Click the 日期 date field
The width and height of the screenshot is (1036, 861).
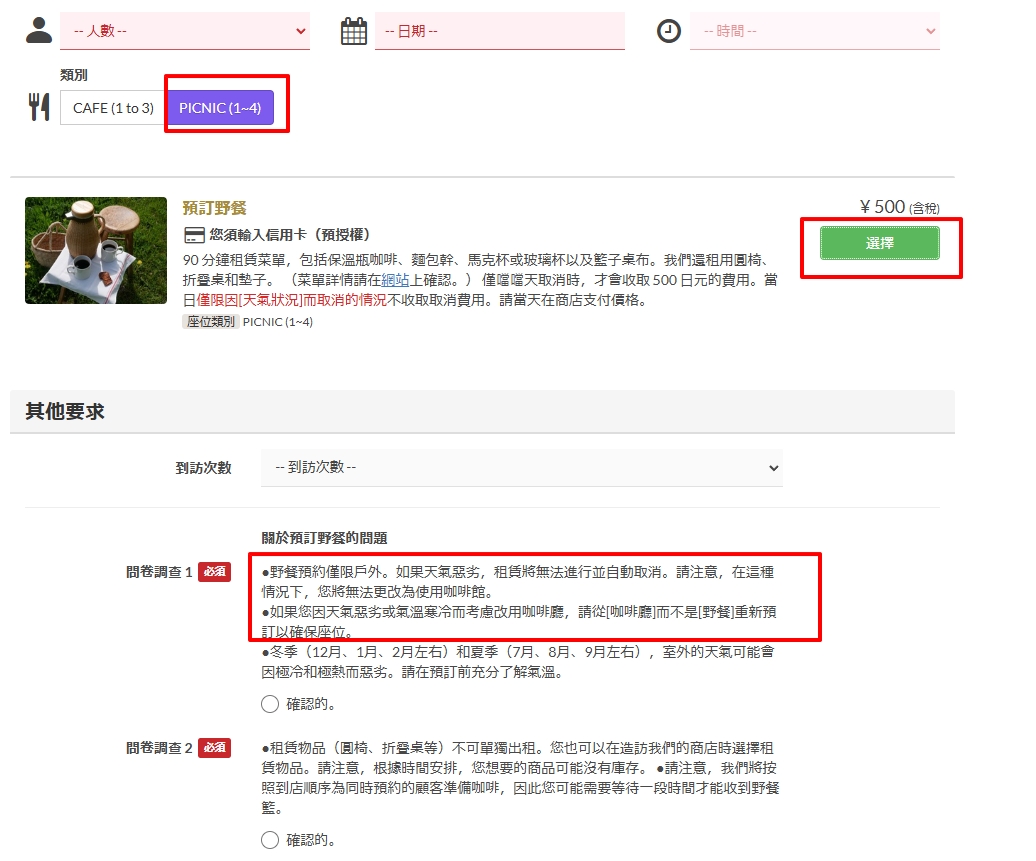[499, 31]
